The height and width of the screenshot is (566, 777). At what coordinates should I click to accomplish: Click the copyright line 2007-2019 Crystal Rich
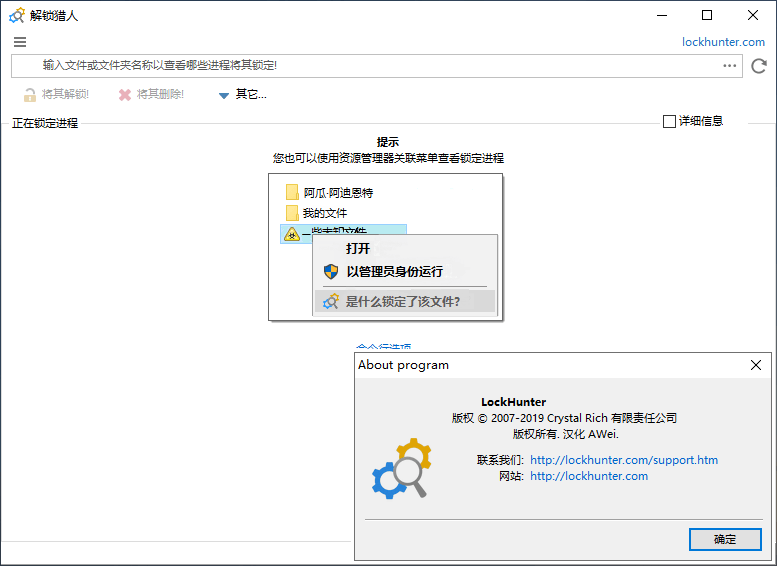click(564, 418)
